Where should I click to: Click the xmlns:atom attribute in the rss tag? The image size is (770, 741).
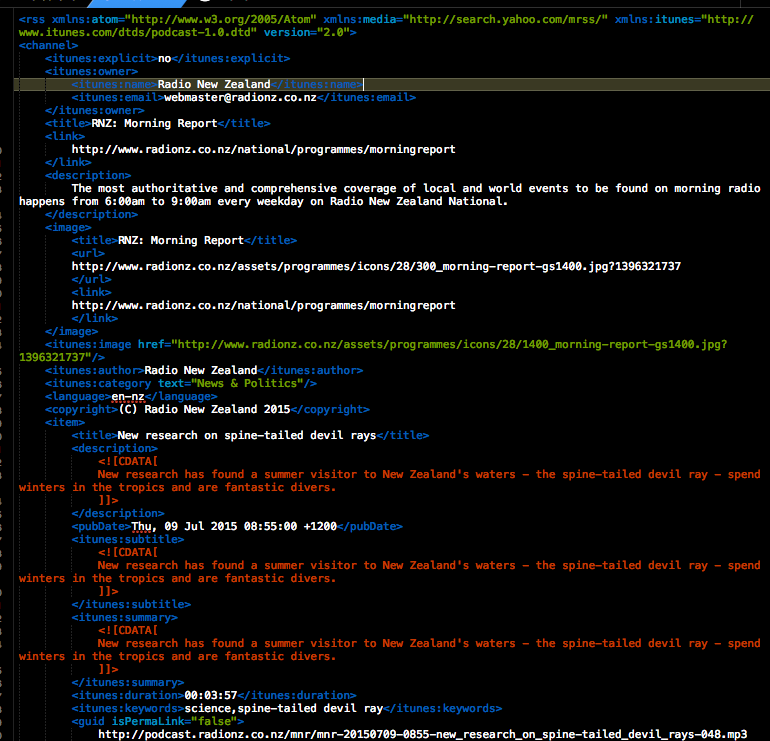184,20
